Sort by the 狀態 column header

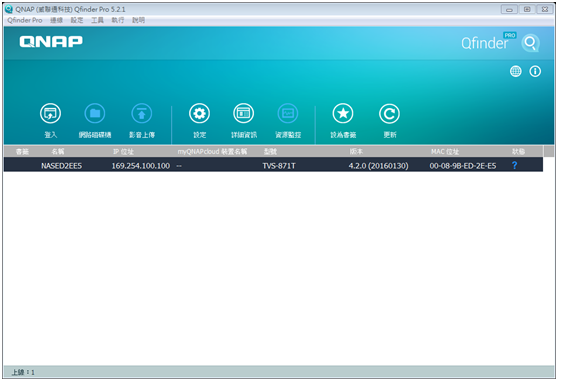519,151
